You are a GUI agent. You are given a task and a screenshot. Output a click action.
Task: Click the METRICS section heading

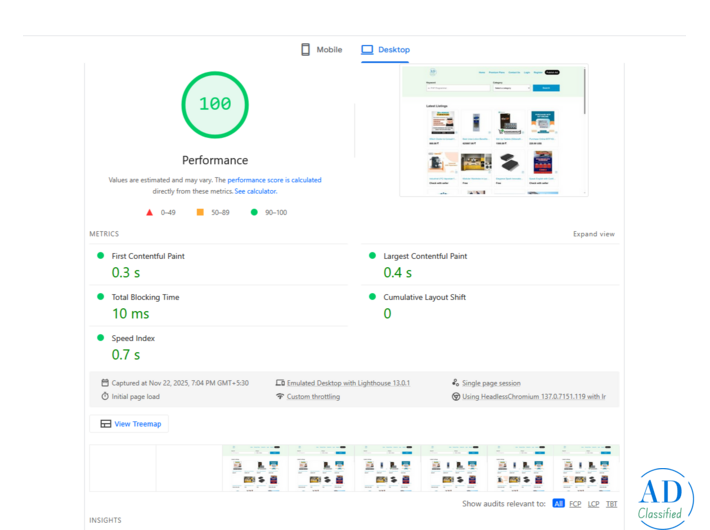click(x=104, y=234)
